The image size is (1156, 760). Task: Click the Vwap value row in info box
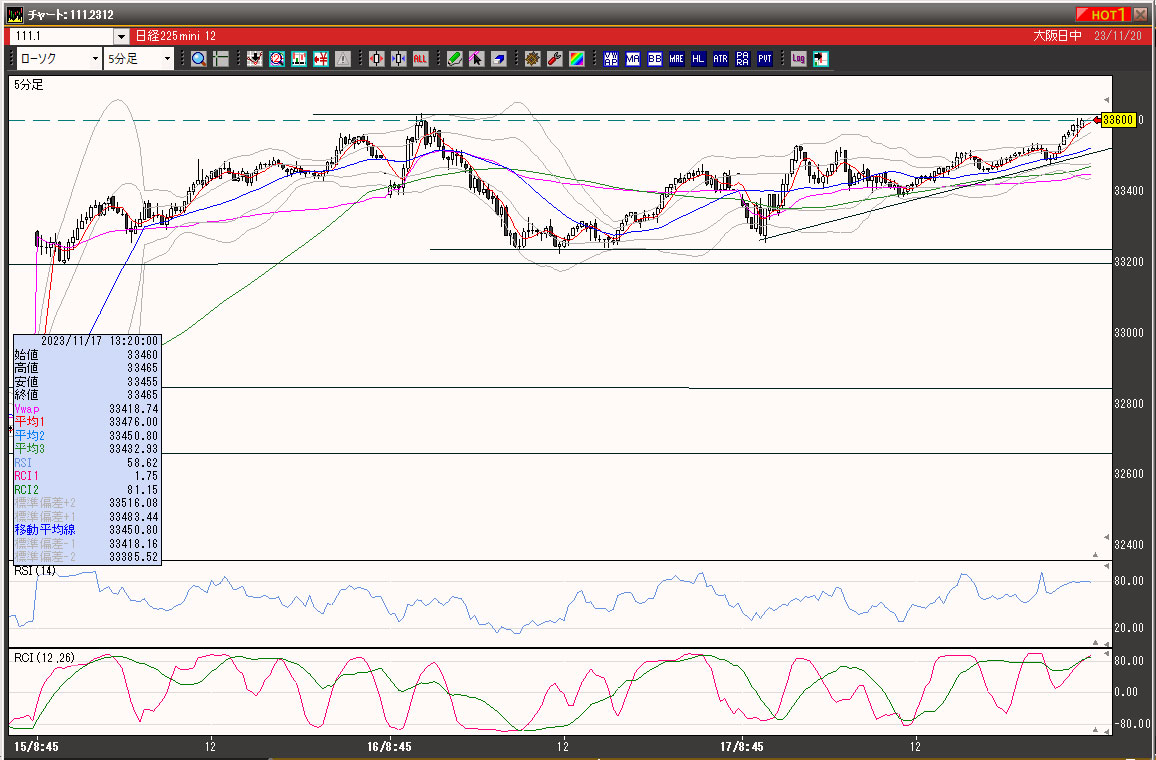pos(86,408)
